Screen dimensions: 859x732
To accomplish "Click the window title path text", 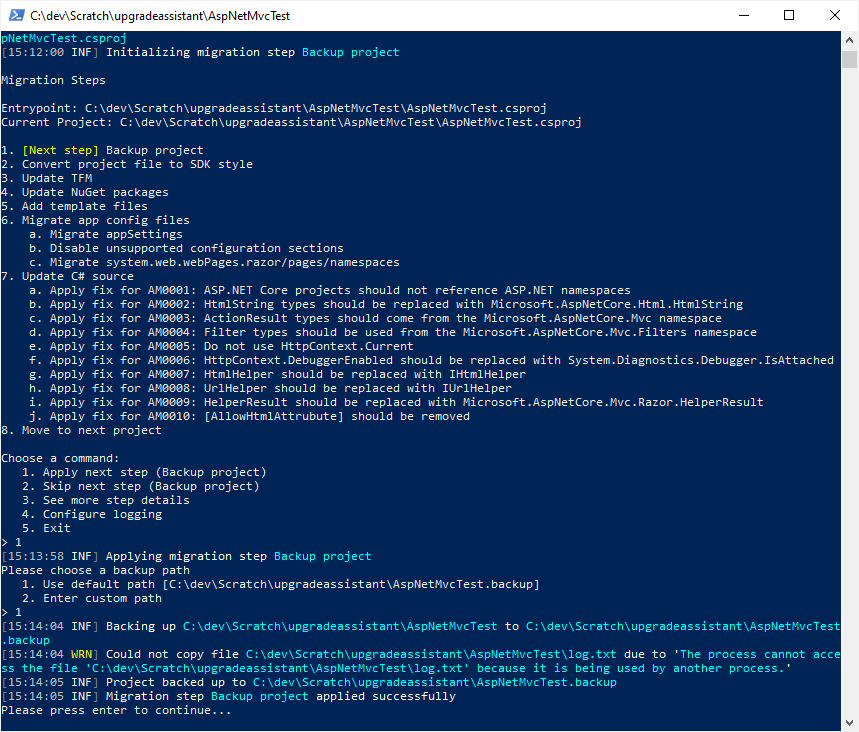I will (x=160, y=16).
